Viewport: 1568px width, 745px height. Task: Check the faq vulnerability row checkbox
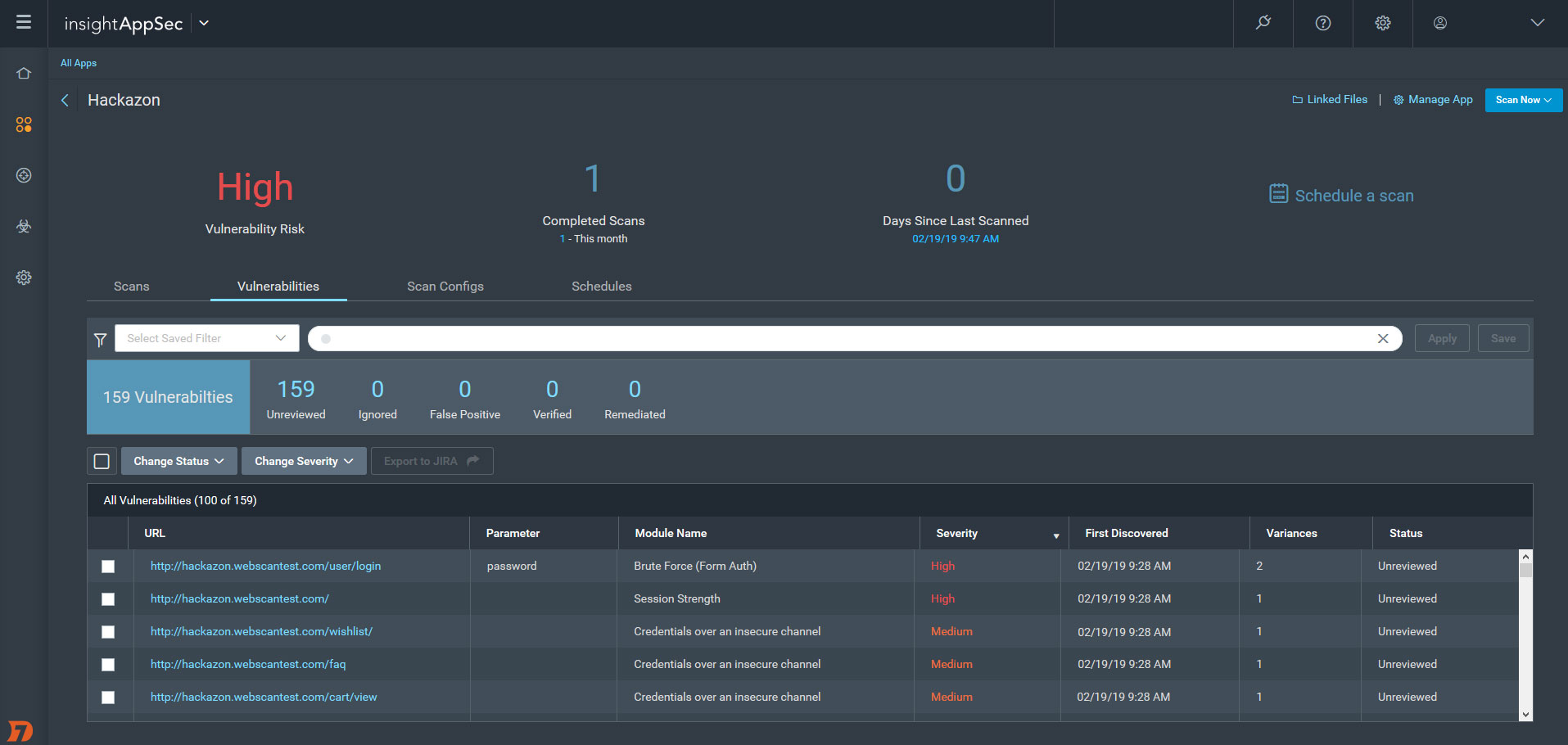tap(108, 665)
